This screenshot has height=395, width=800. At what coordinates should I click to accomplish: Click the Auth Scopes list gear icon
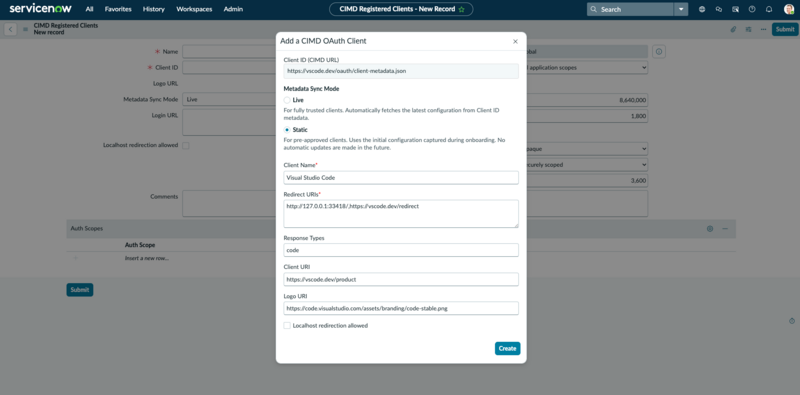pyautogui.click(x=710, y=229)
